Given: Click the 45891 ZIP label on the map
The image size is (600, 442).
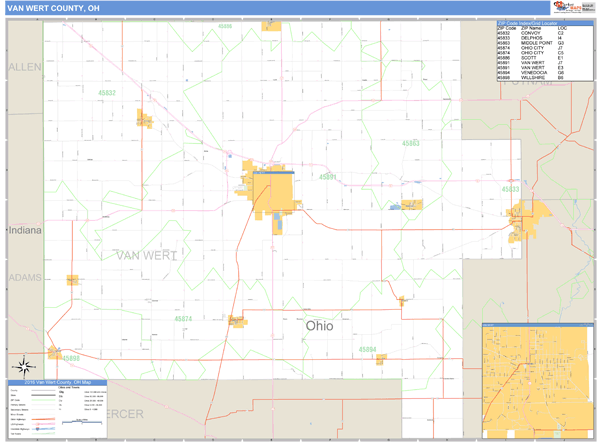Looking at the screenshot, I should (328, 177).
